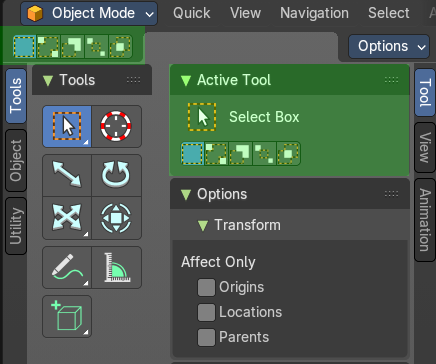Grab the Options panel drag handle
Screen dimensions: 436x364
[x=391, y=194]
